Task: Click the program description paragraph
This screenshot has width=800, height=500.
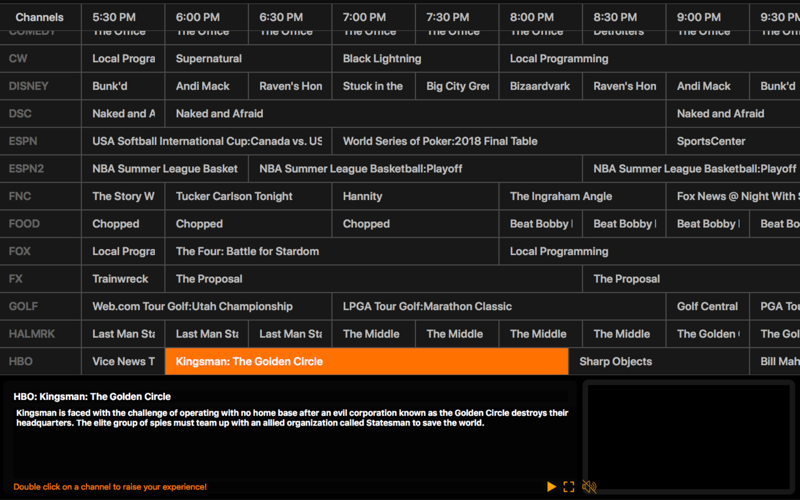Action: click(292, 417)
